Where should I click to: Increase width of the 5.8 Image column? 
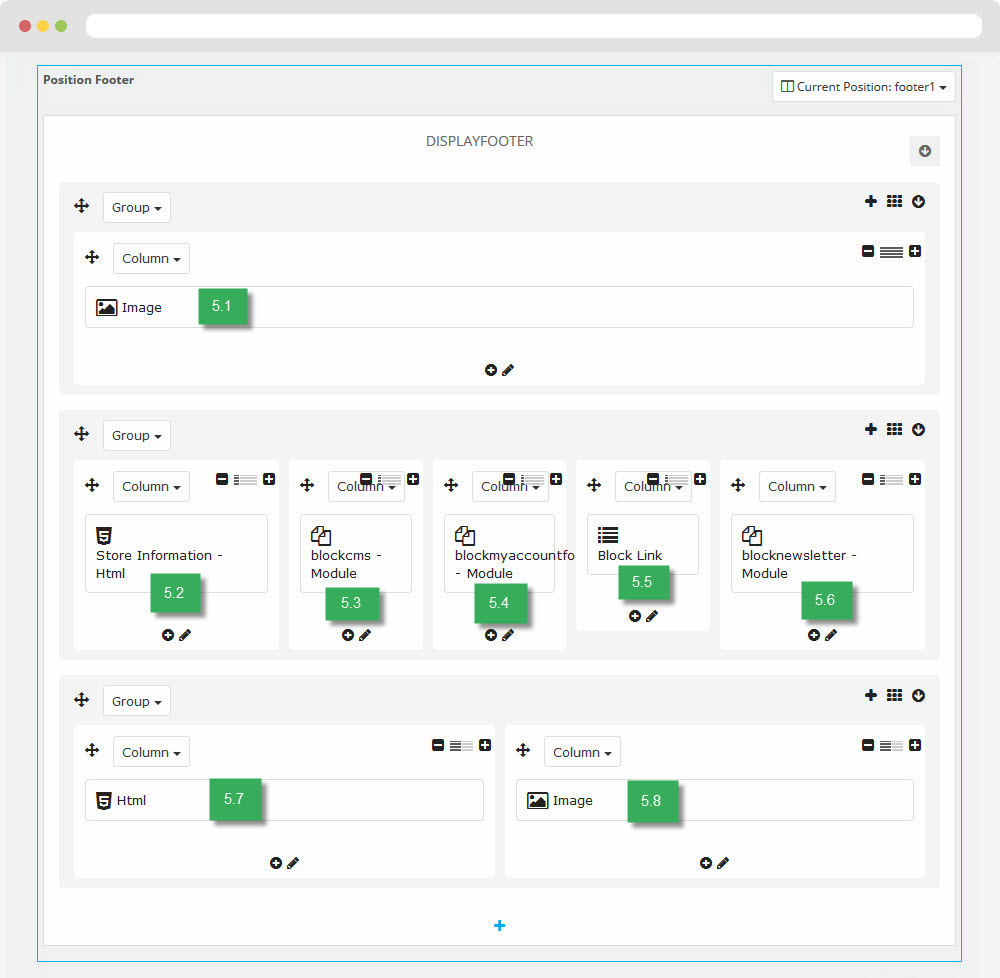coord(915,745)
